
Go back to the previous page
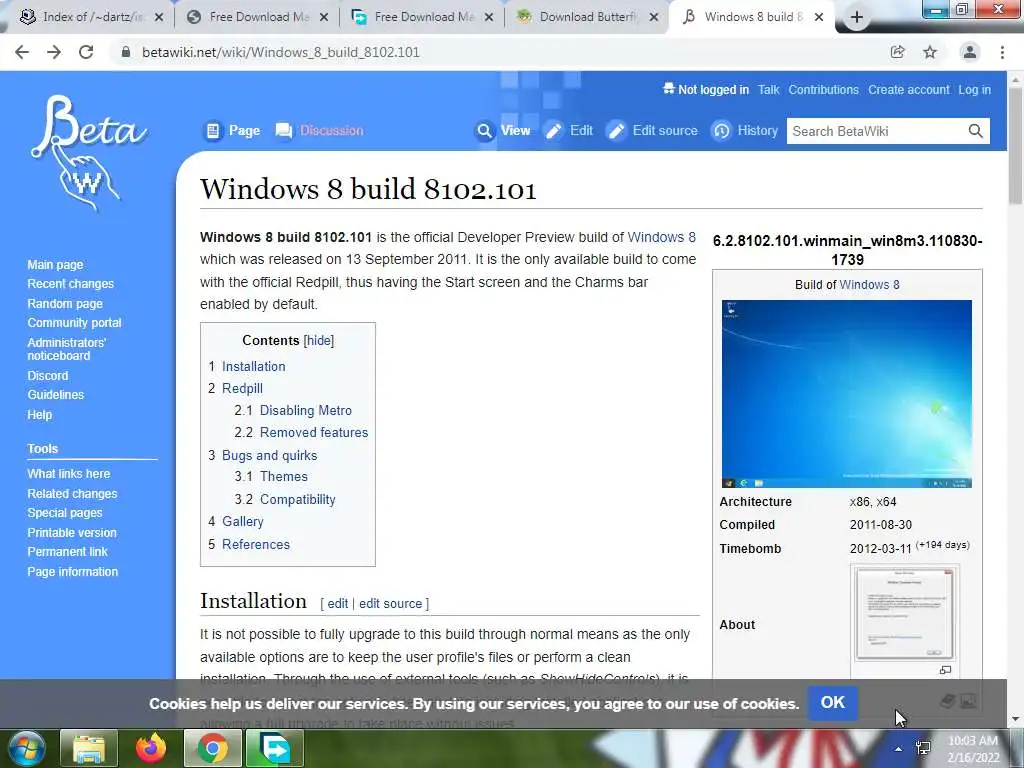[x=22, y=52]
